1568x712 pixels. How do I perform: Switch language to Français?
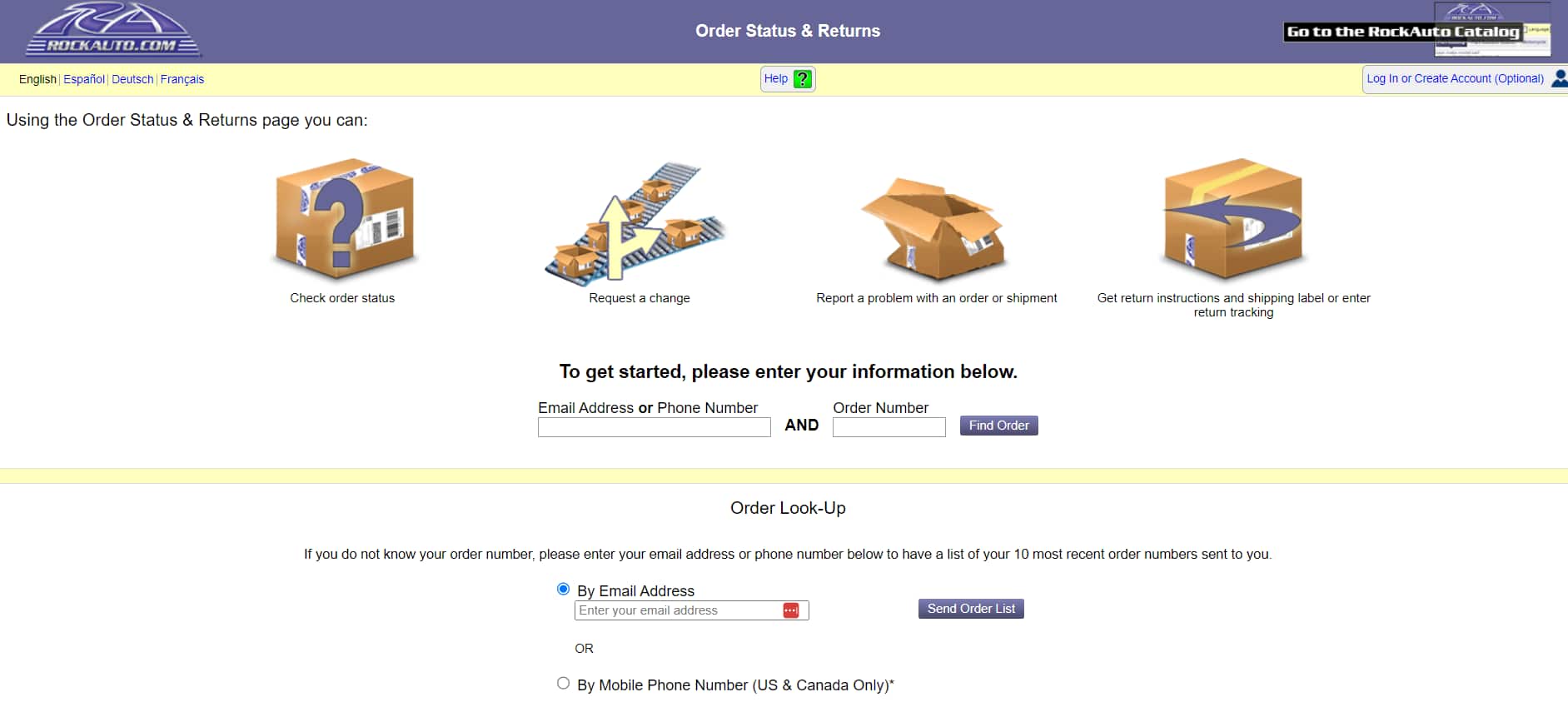click(182, 79)
